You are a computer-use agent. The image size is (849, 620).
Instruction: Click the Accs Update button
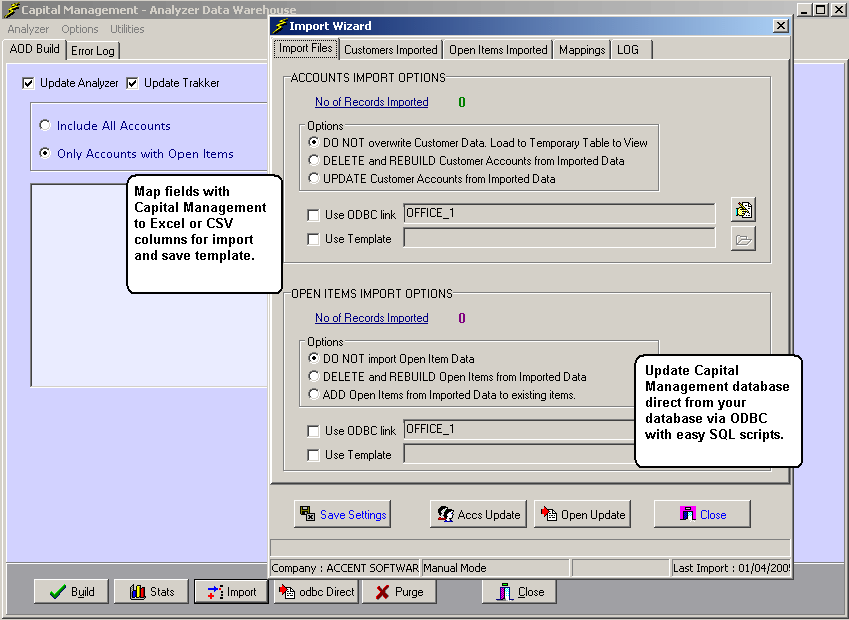(478, 514)
